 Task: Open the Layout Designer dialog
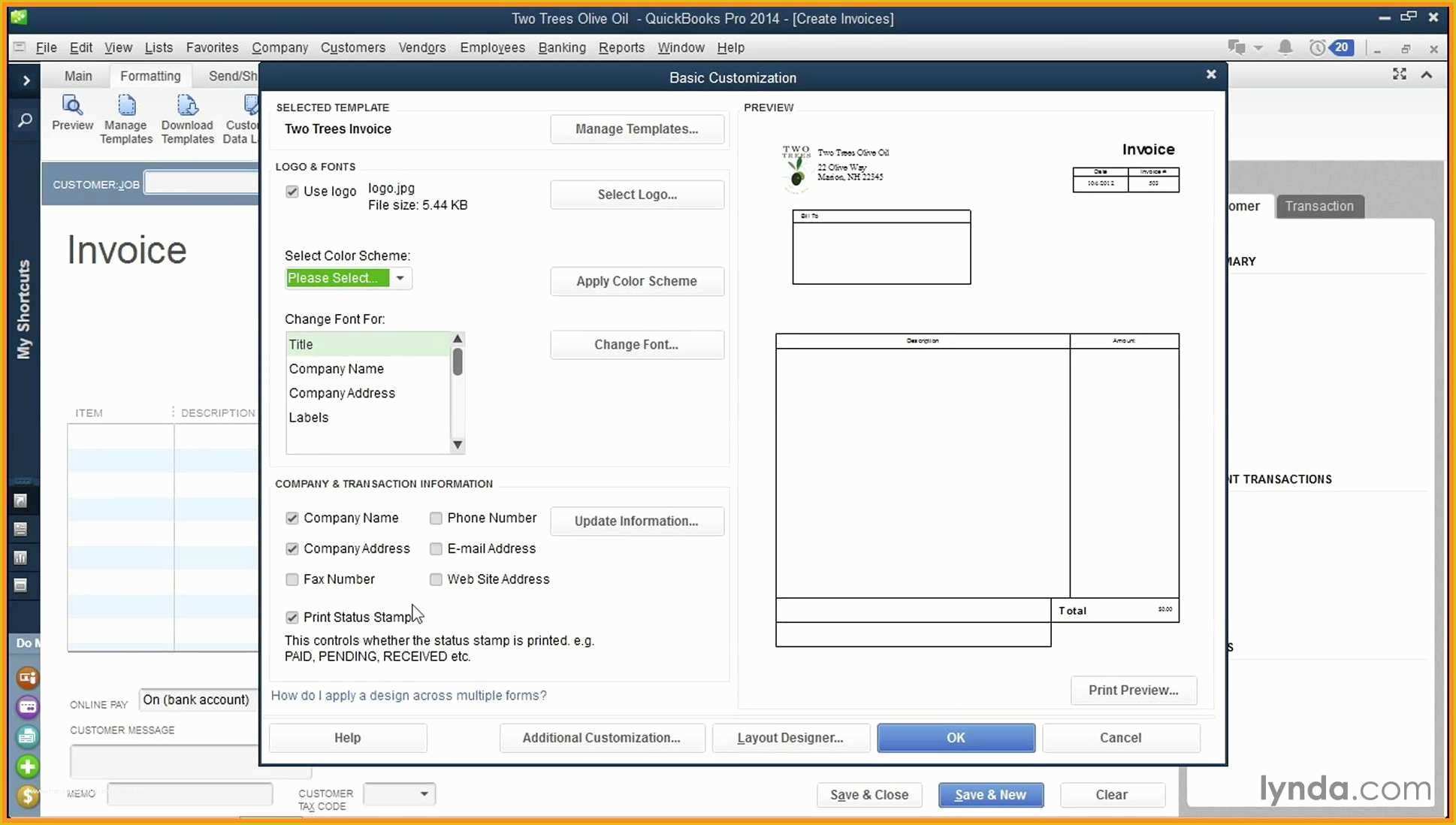click(x=790, y=737)
